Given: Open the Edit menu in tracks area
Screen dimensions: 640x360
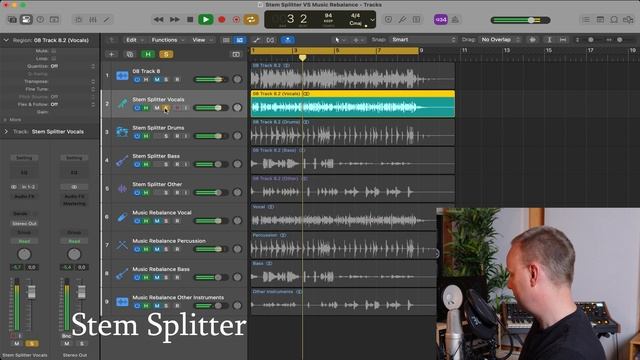Looking at the screenshot, I should [134, 40].
